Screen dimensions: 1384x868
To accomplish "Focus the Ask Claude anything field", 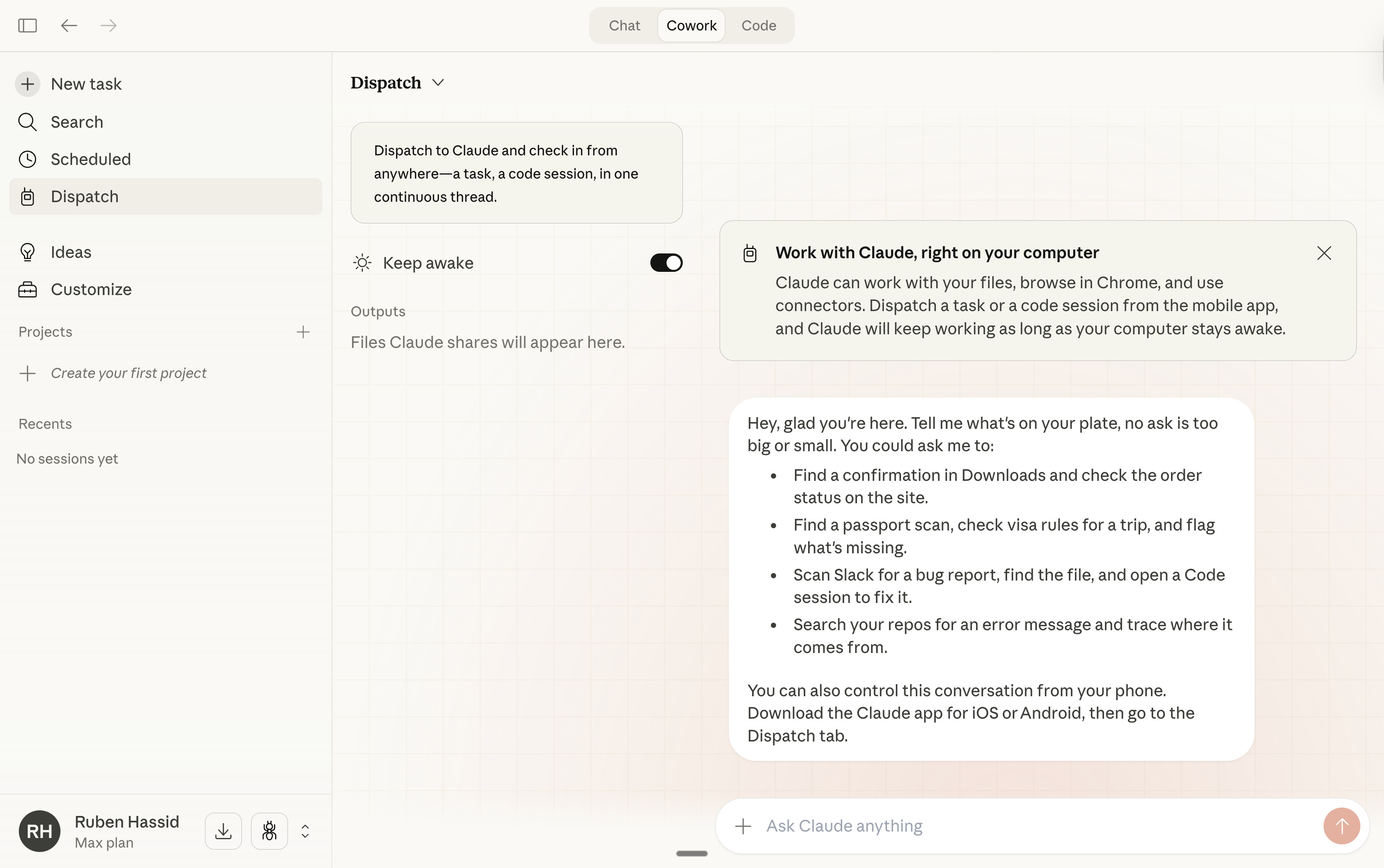I will click(1033, 826).
